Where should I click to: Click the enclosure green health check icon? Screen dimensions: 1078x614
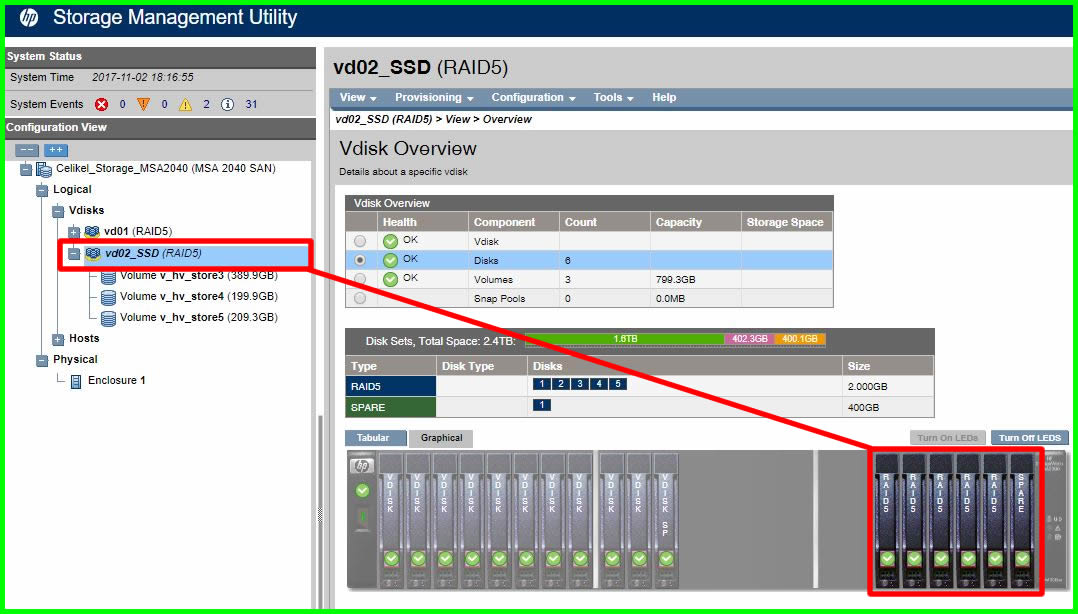(362, 491)
